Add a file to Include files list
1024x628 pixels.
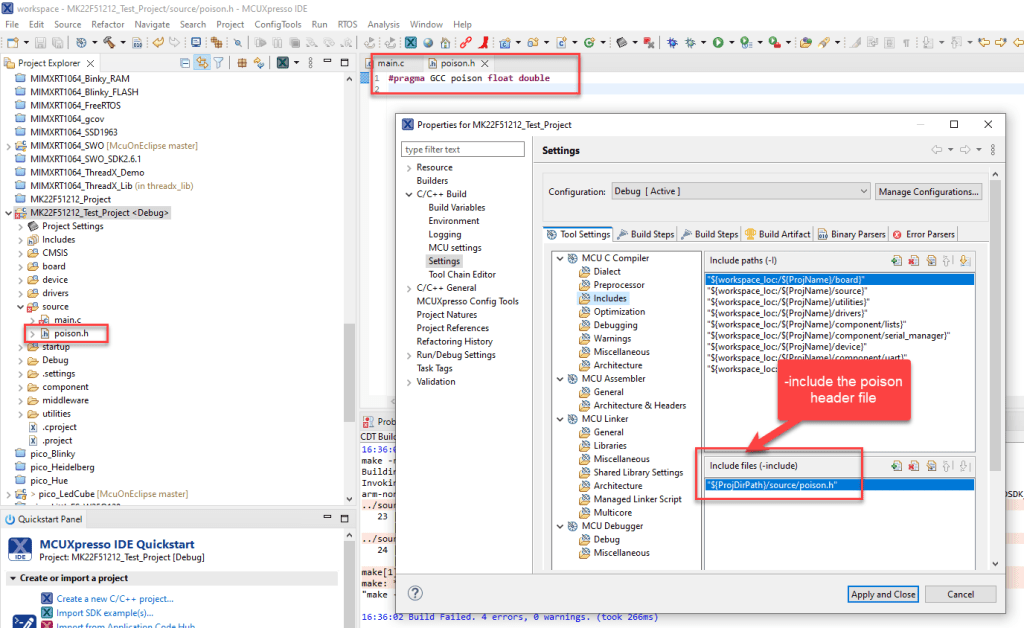(896, 466)
